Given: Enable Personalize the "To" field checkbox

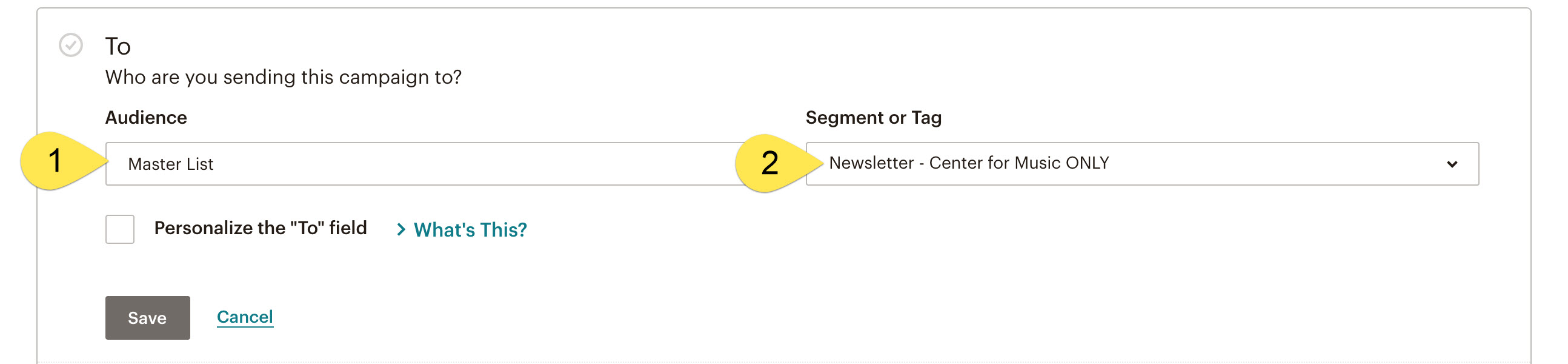Looking at the screenshot, I should (x=120, y=229).
